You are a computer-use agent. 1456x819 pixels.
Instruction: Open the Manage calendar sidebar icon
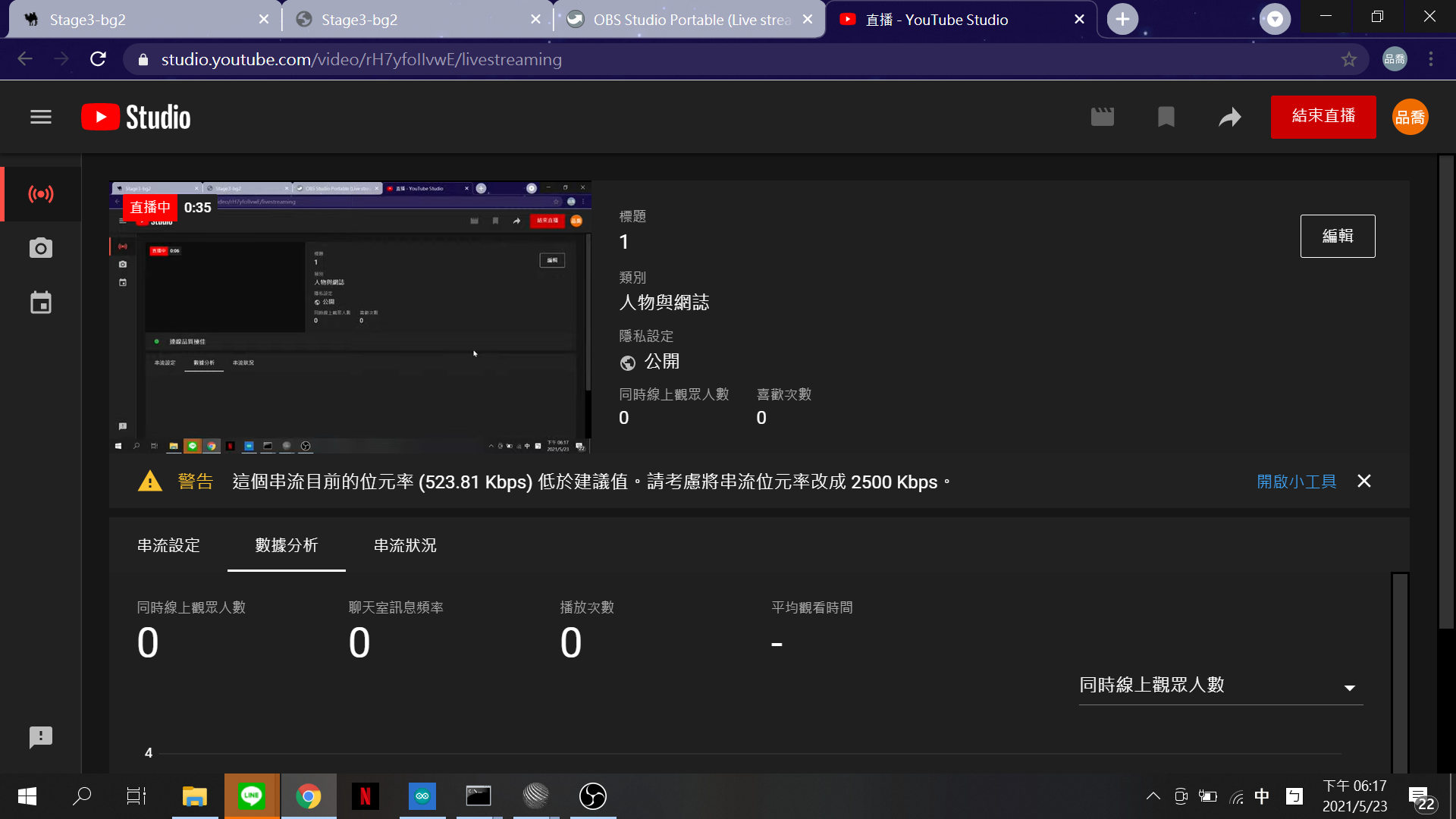pos(41,303)
